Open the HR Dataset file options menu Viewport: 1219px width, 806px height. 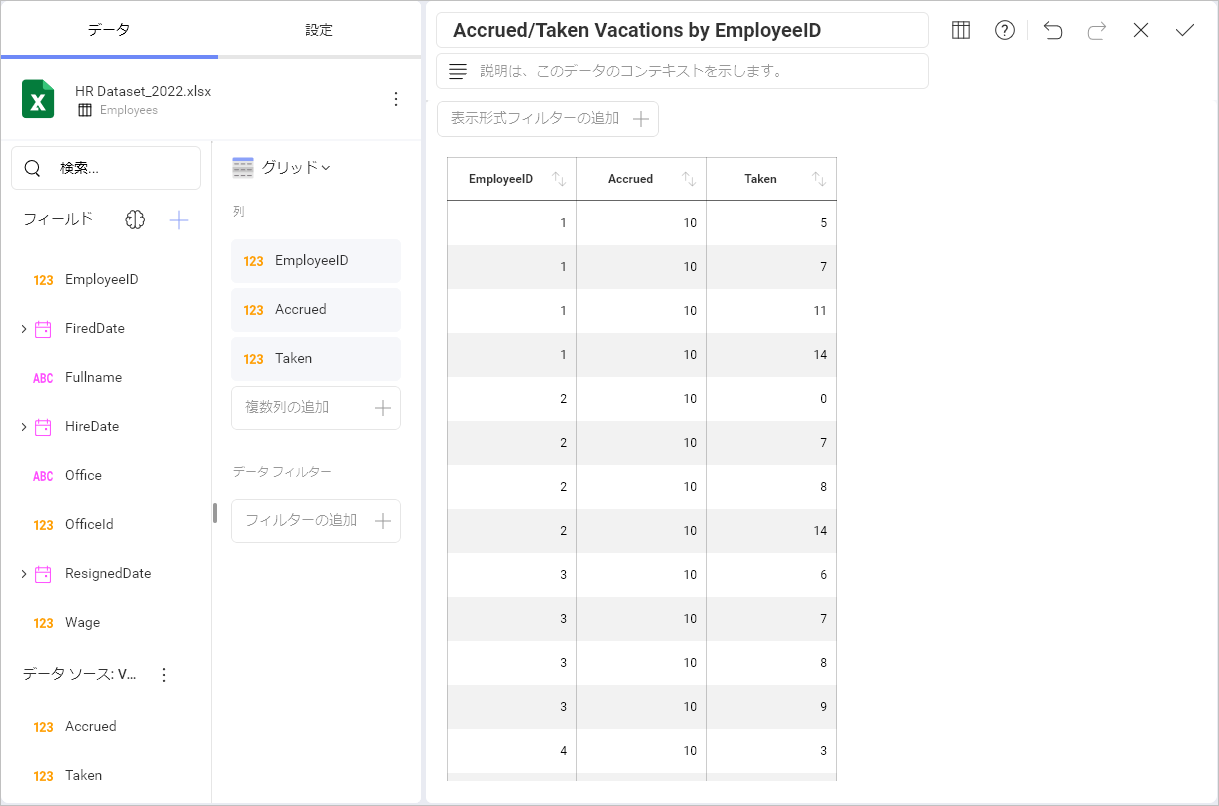[396, 99]
